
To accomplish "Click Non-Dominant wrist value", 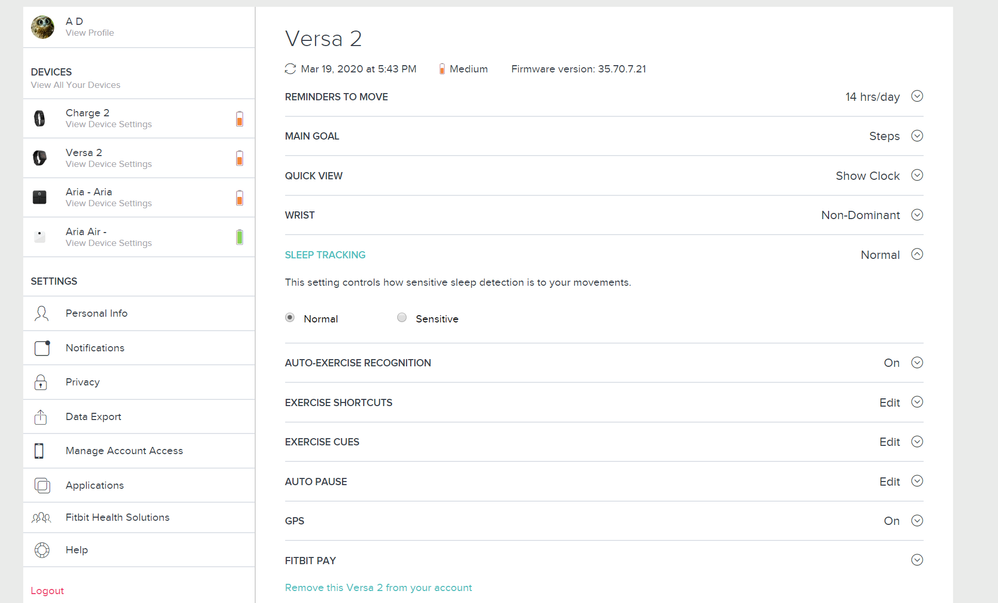I will tap(861, 215).
